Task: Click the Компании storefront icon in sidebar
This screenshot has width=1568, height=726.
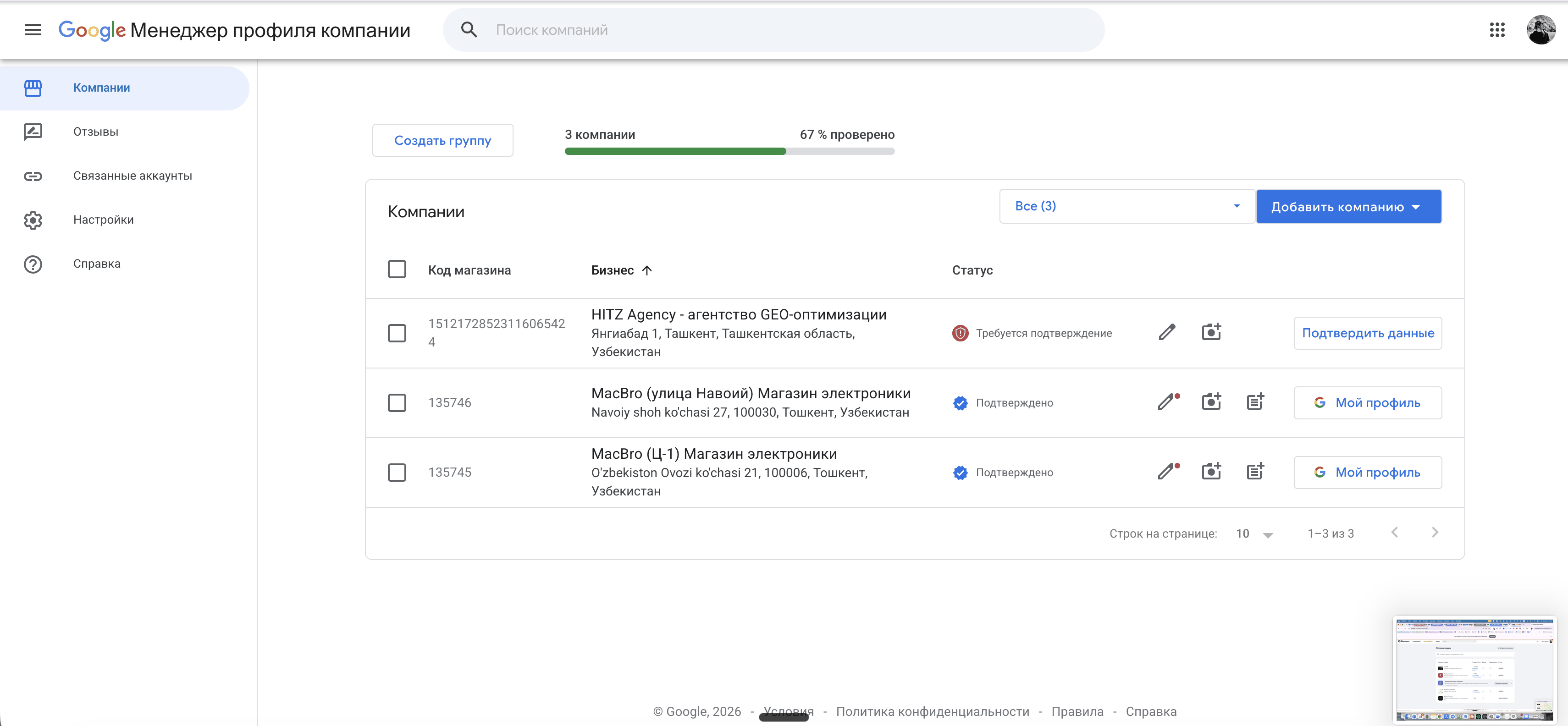Action: point(33,88)
